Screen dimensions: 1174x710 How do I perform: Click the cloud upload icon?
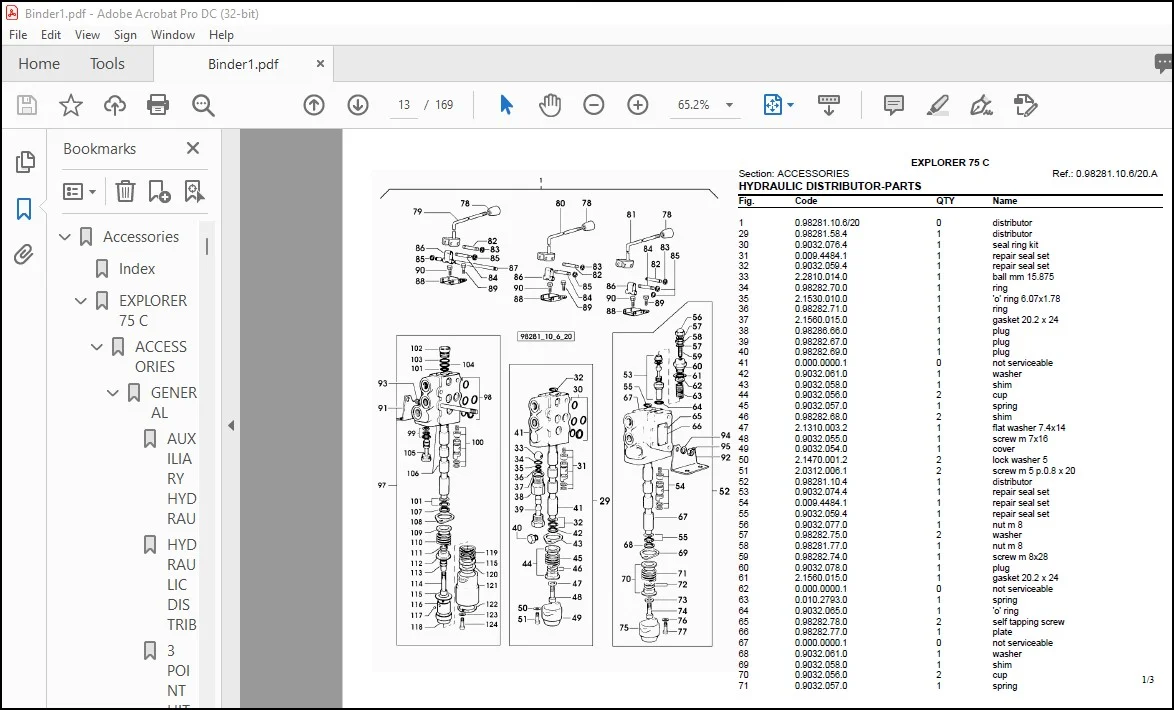click(115, 105)
